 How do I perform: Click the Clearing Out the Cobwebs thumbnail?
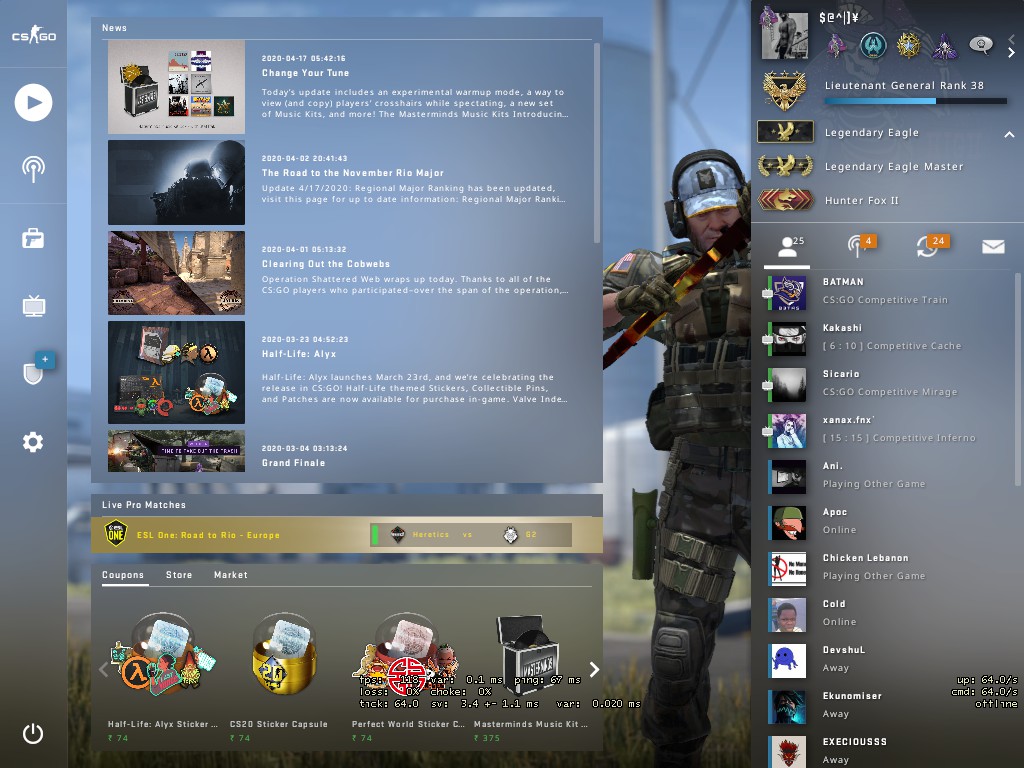coord(176,273)
